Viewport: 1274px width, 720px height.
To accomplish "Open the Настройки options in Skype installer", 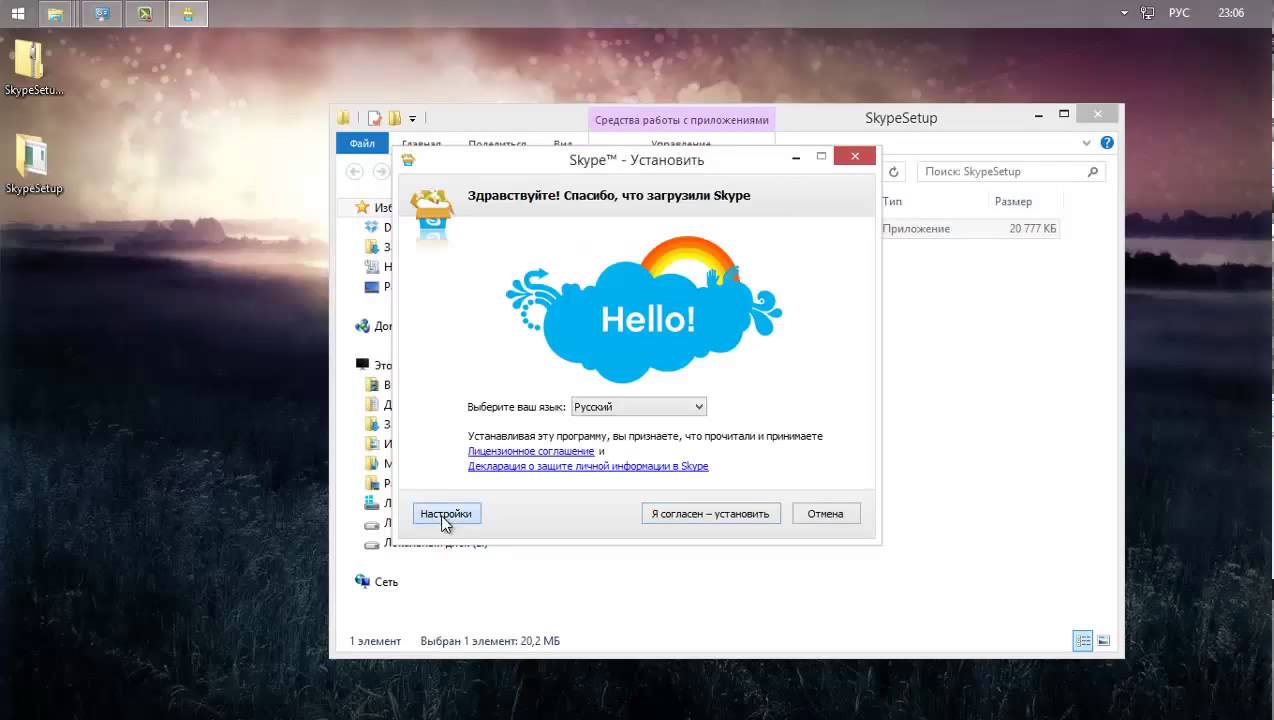I will tap(446, 513).
